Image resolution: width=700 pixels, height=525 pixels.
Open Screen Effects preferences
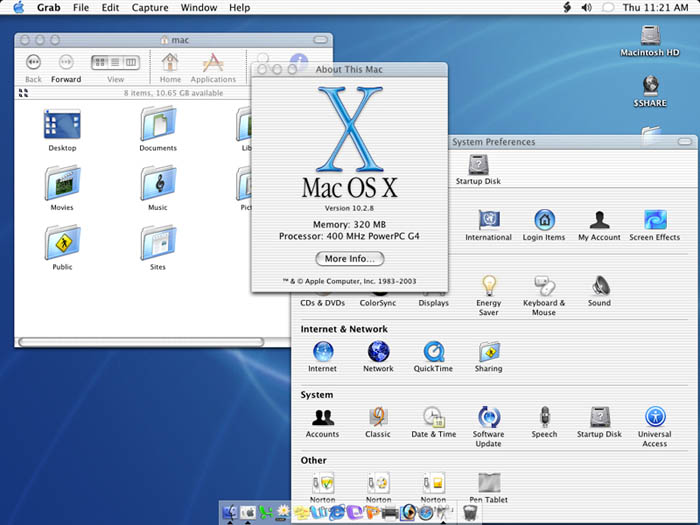[x=655, y=225]
